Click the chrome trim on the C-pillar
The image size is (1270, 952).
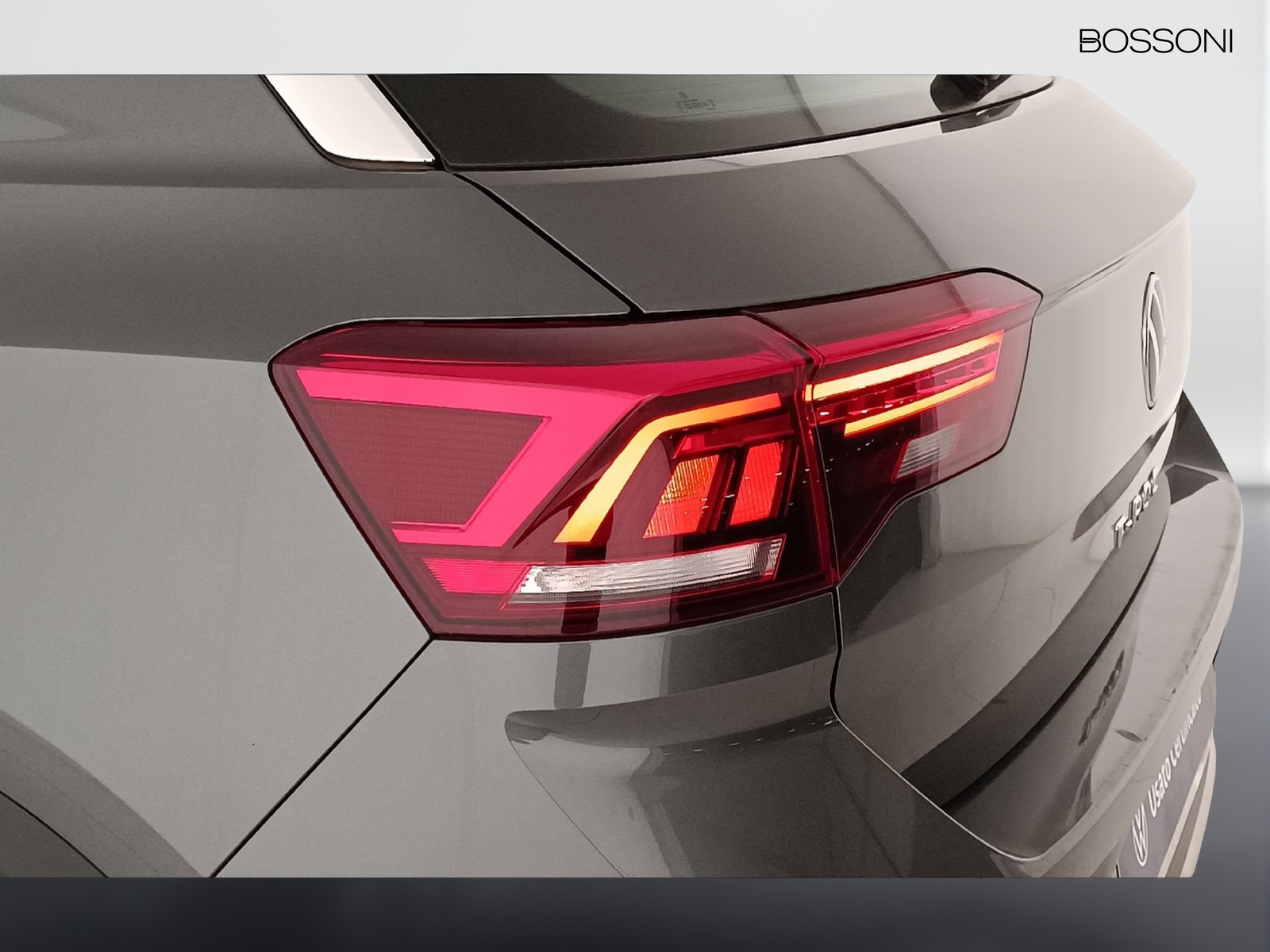coord(353,119)
